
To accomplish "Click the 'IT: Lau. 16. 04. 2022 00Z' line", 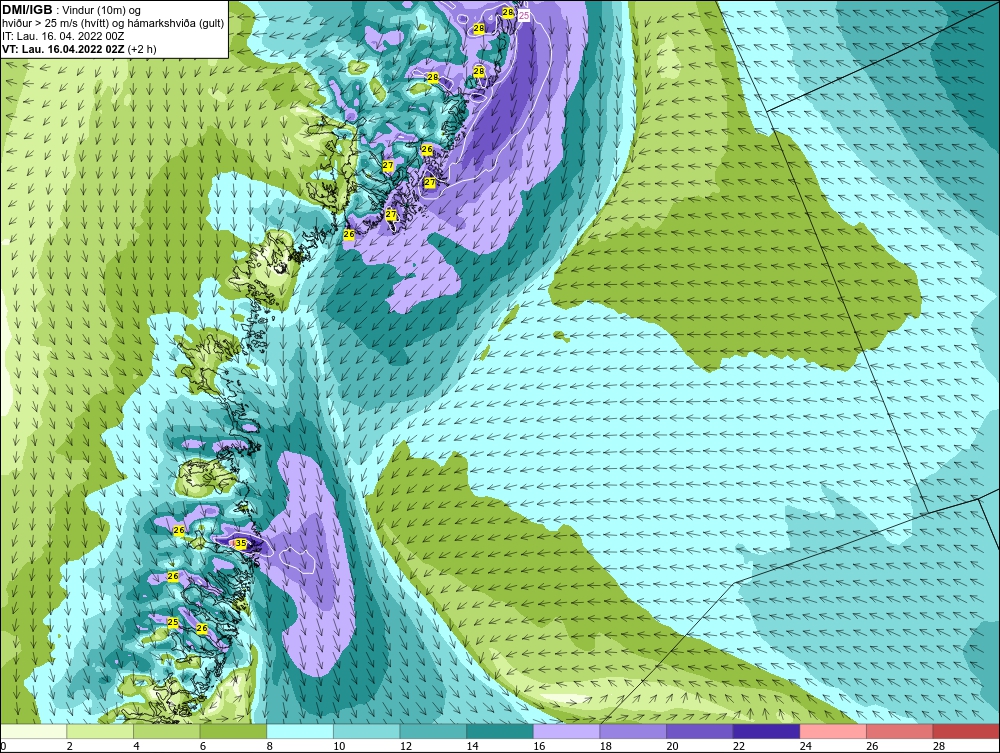I will click(61, 36).
